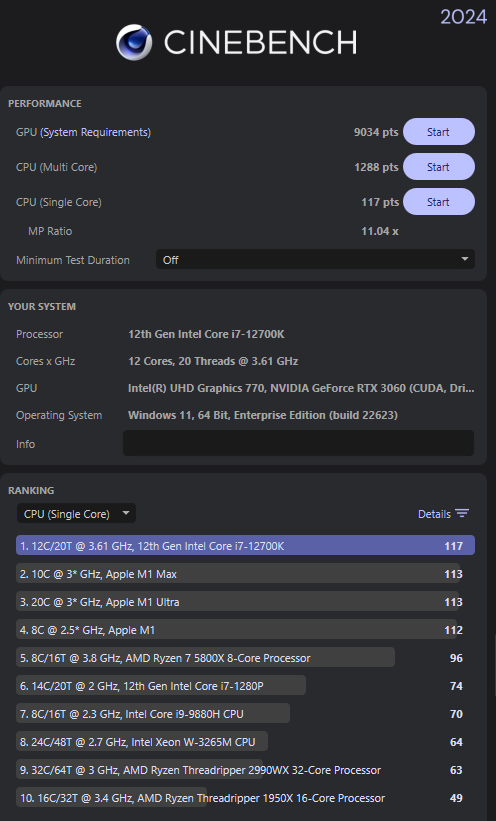Click the 2024 version label
The image size is (496, 821).
[x=464, y=17]
